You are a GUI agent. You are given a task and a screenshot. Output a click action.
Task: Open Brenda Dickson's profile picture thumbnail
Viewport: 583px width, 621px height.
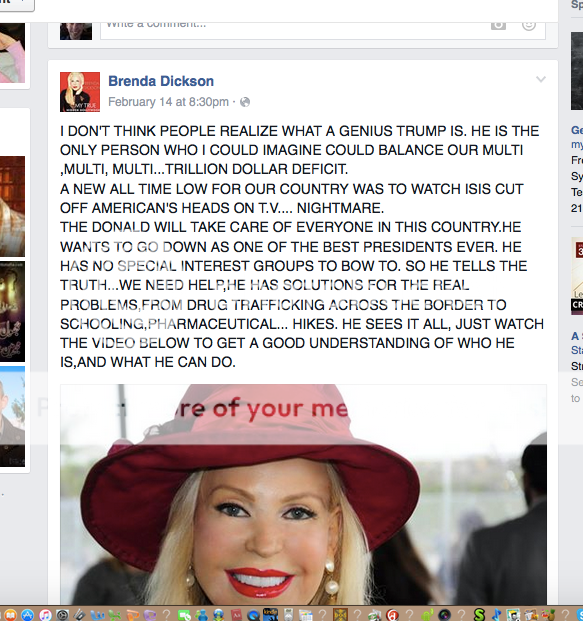pyautogui.click(x=80, y=92)
